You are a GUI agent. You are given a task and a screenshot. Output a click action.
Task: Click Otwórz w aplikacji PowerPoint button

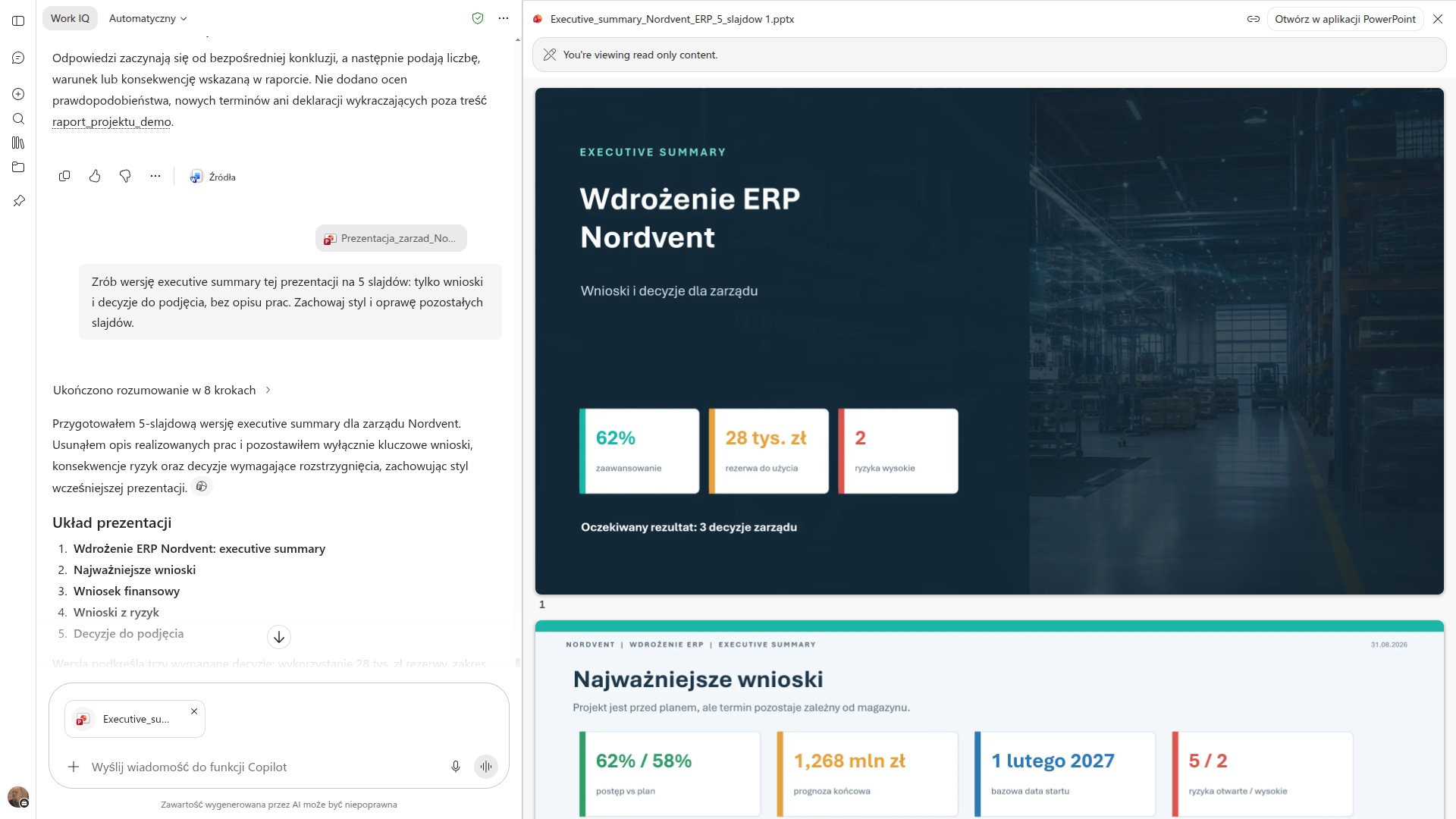coord(1345,19)
